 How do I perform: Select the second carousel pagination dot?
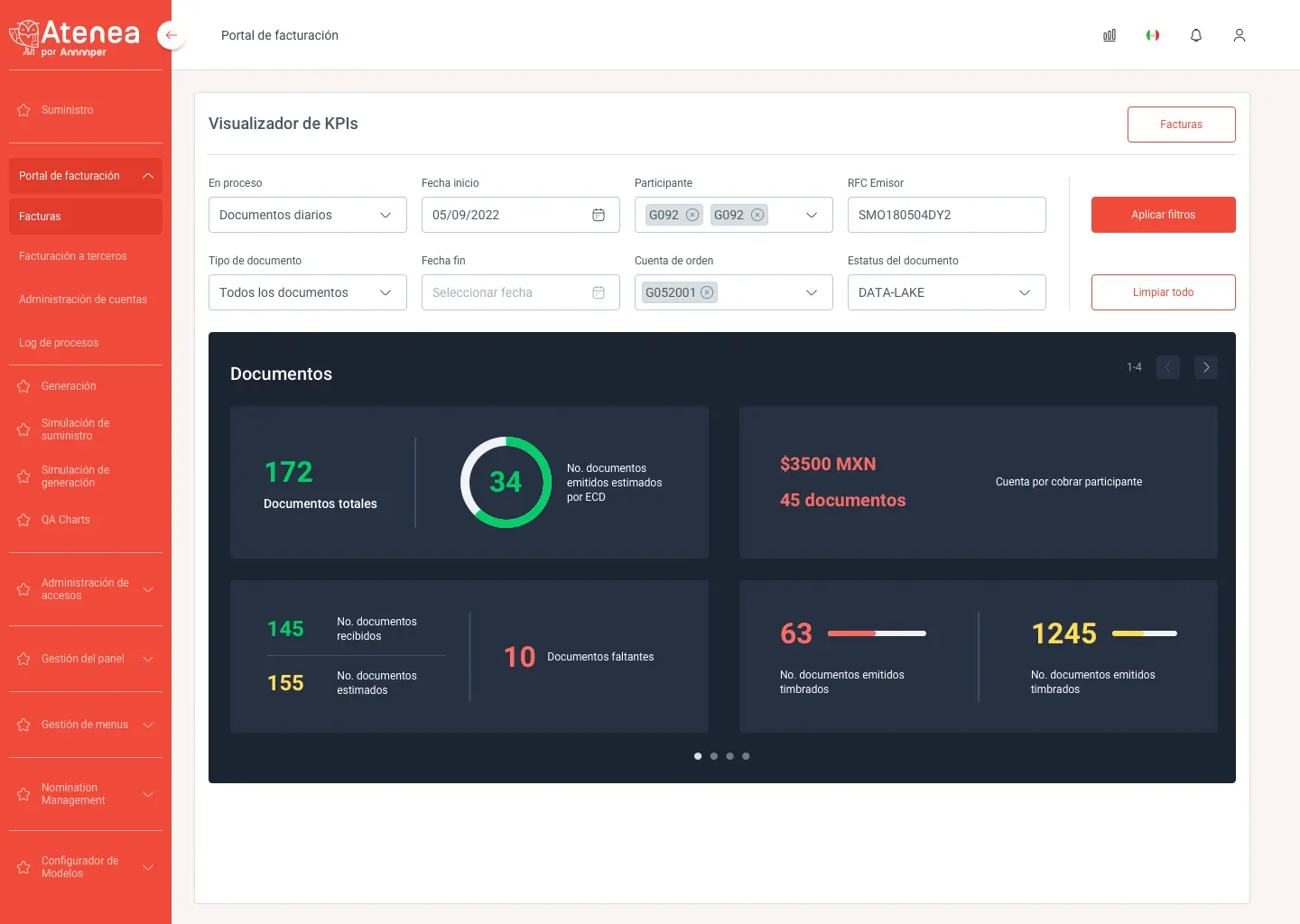tap(714, 756)
